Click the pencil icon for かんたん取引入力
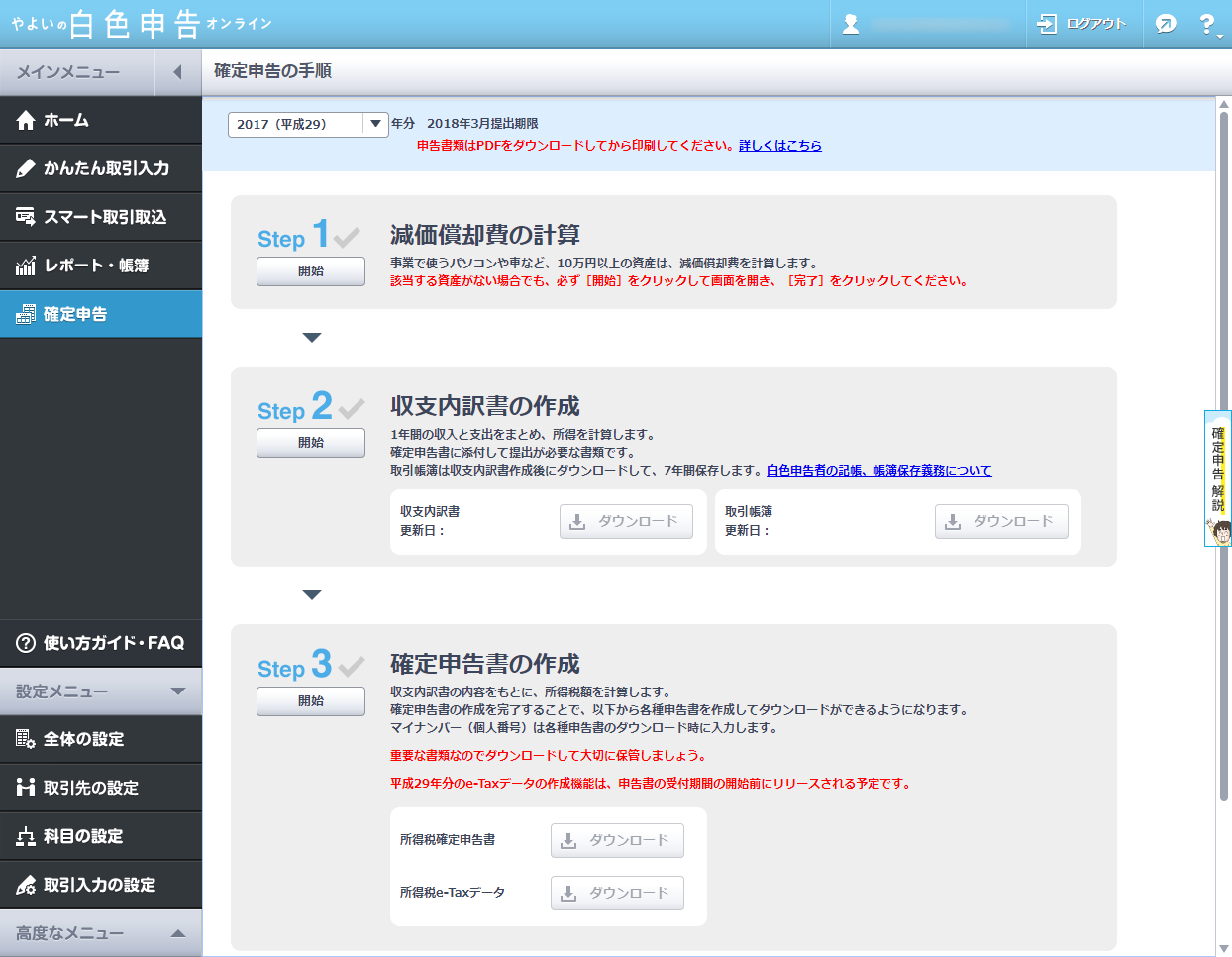Viewport: 1232px width, 957px height. [26, 168]
